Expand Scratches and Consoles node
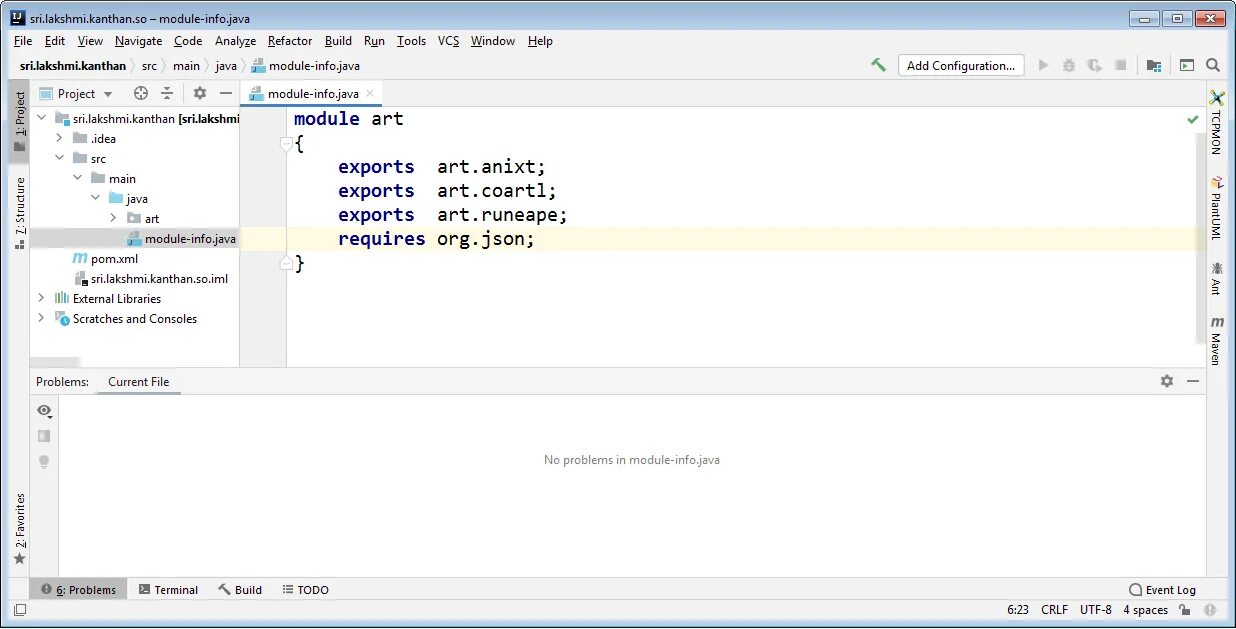Viewport: 1236px width, 629px height. 42,318
